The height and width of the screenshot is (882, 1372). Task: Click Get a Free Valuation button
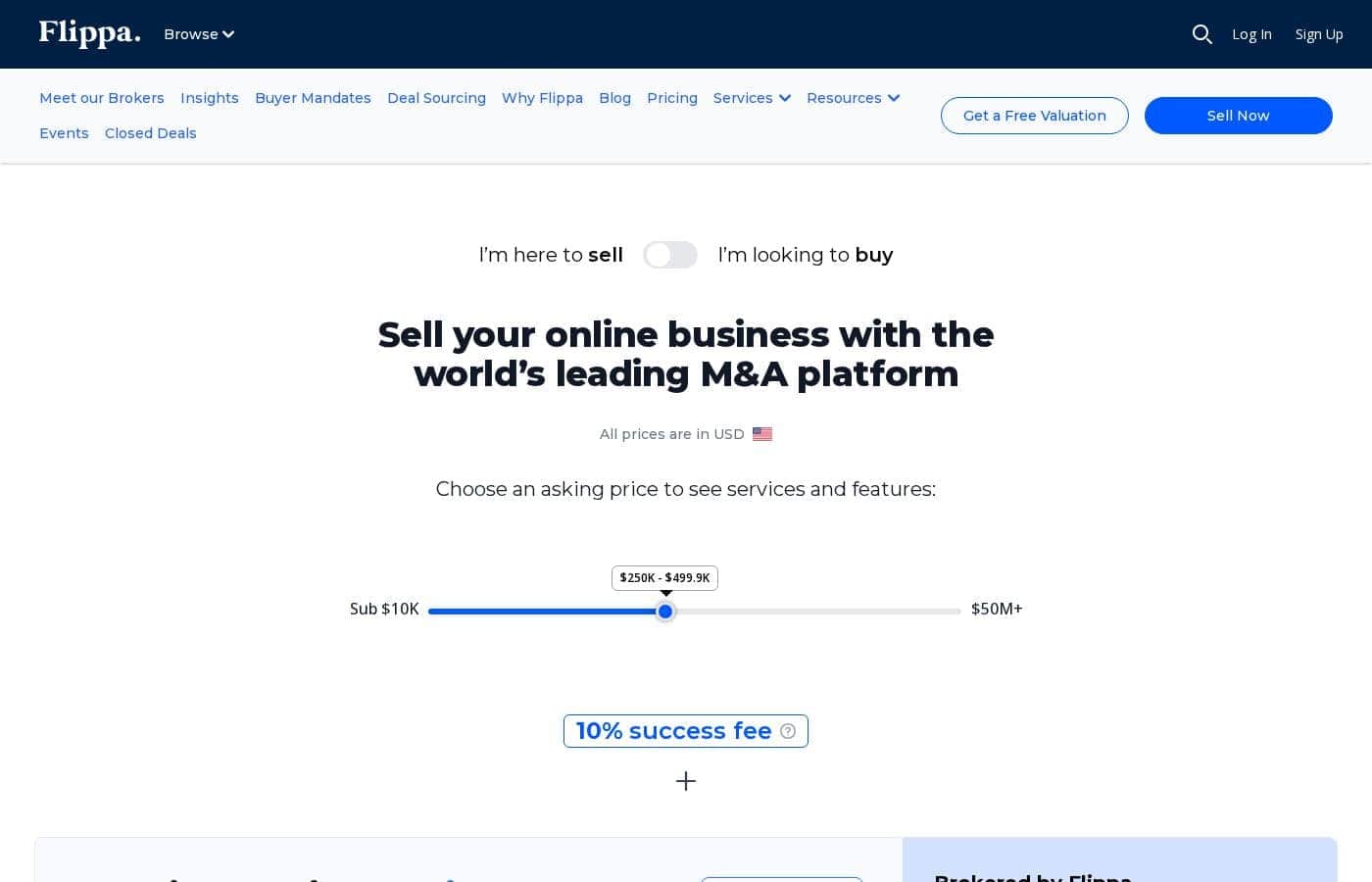pyautogui.click(x=1035, y=116)
